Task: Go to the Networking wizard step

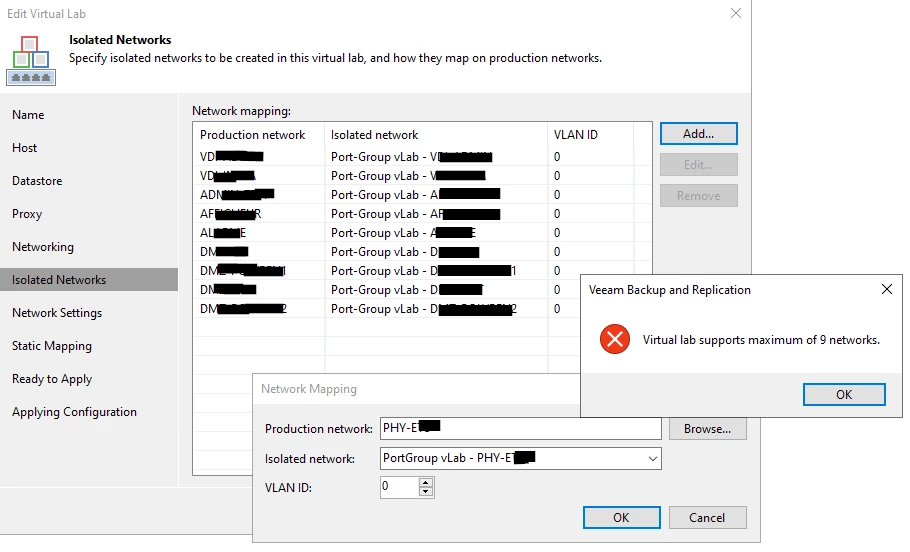Action: (43, 247)
